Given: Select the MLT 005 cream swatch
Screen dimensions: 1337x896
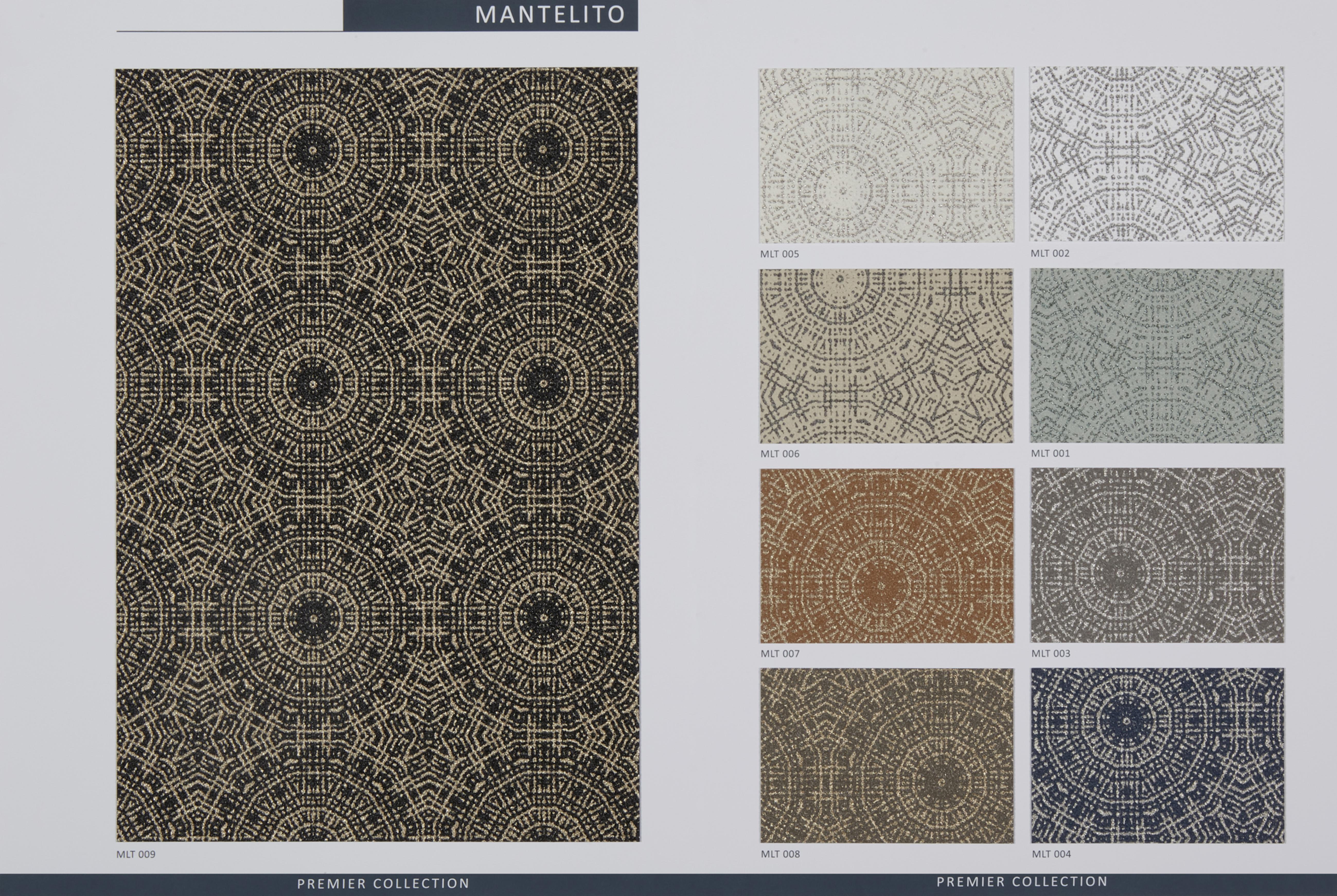Looking at the screenshot, I should (886, 155).
